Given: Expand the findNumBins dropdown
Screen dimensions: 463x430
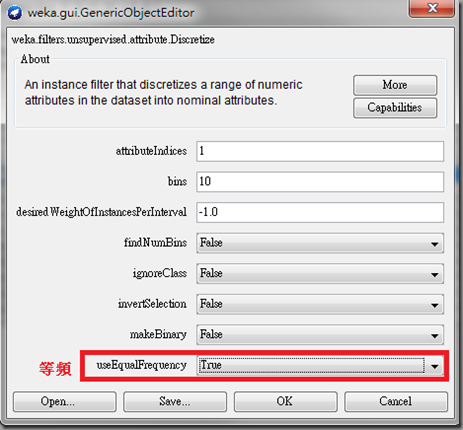Looking at the screenshot, I should point(320,243).
